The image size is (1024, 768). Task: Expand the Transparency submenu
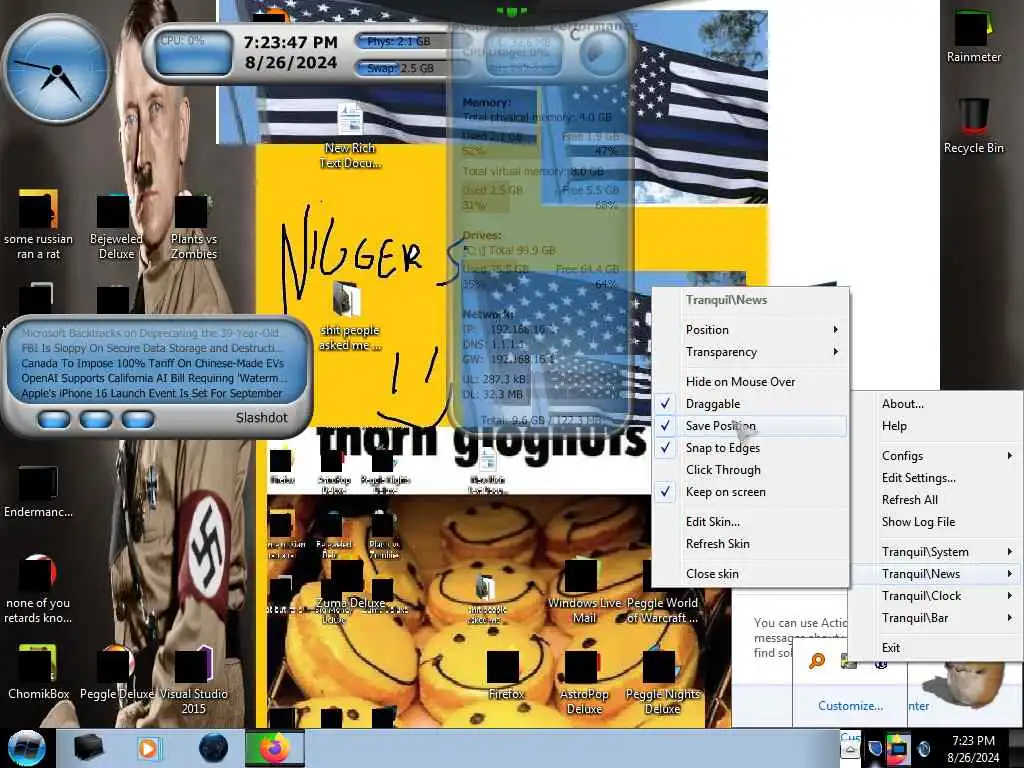[x=751, y=352]
